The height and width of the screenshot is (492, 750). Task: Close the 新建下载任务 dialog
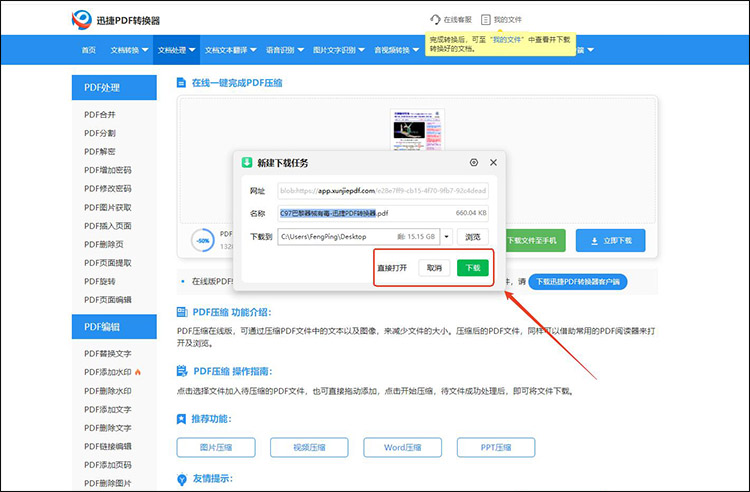pos(493,163)
